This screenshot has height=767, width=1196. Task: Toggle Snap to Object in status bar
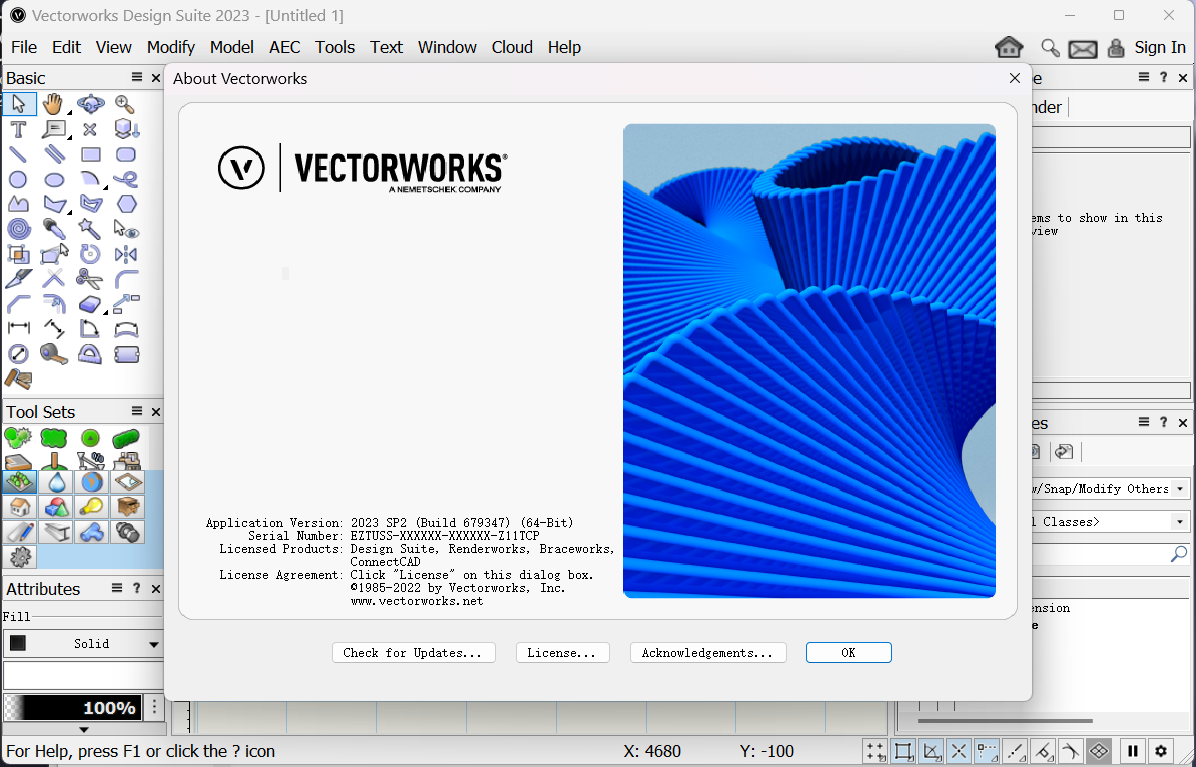point(903,751)
